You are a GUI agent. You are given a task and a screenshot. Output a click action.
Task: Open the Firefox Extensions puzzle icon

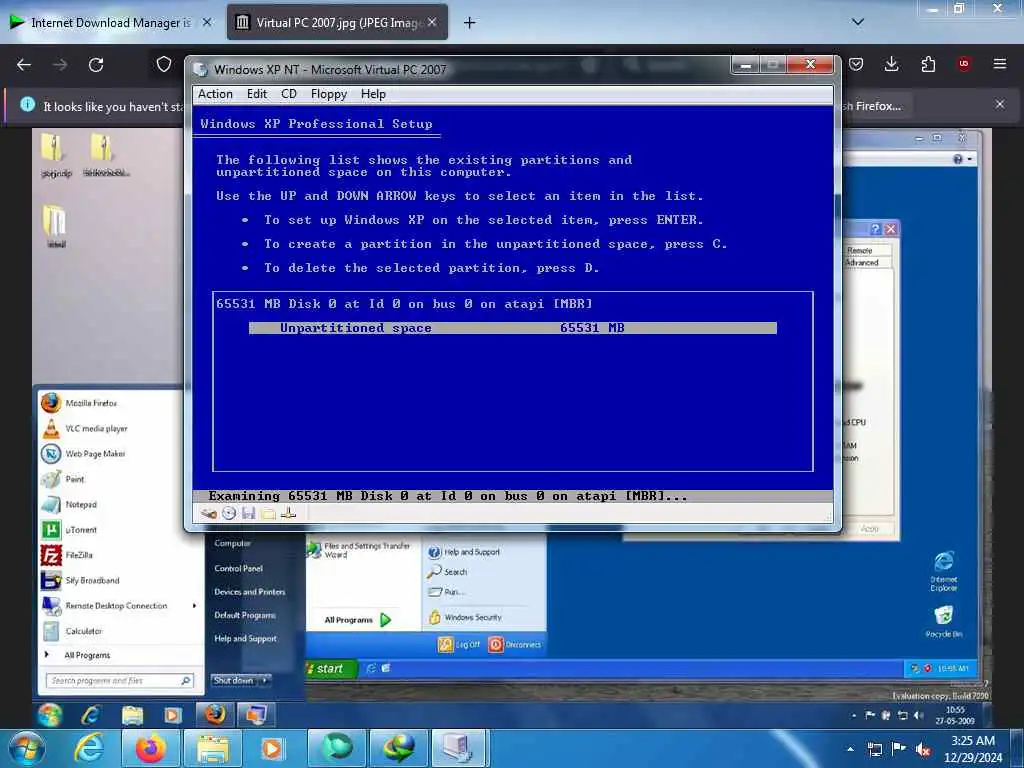tap(928, 64)
